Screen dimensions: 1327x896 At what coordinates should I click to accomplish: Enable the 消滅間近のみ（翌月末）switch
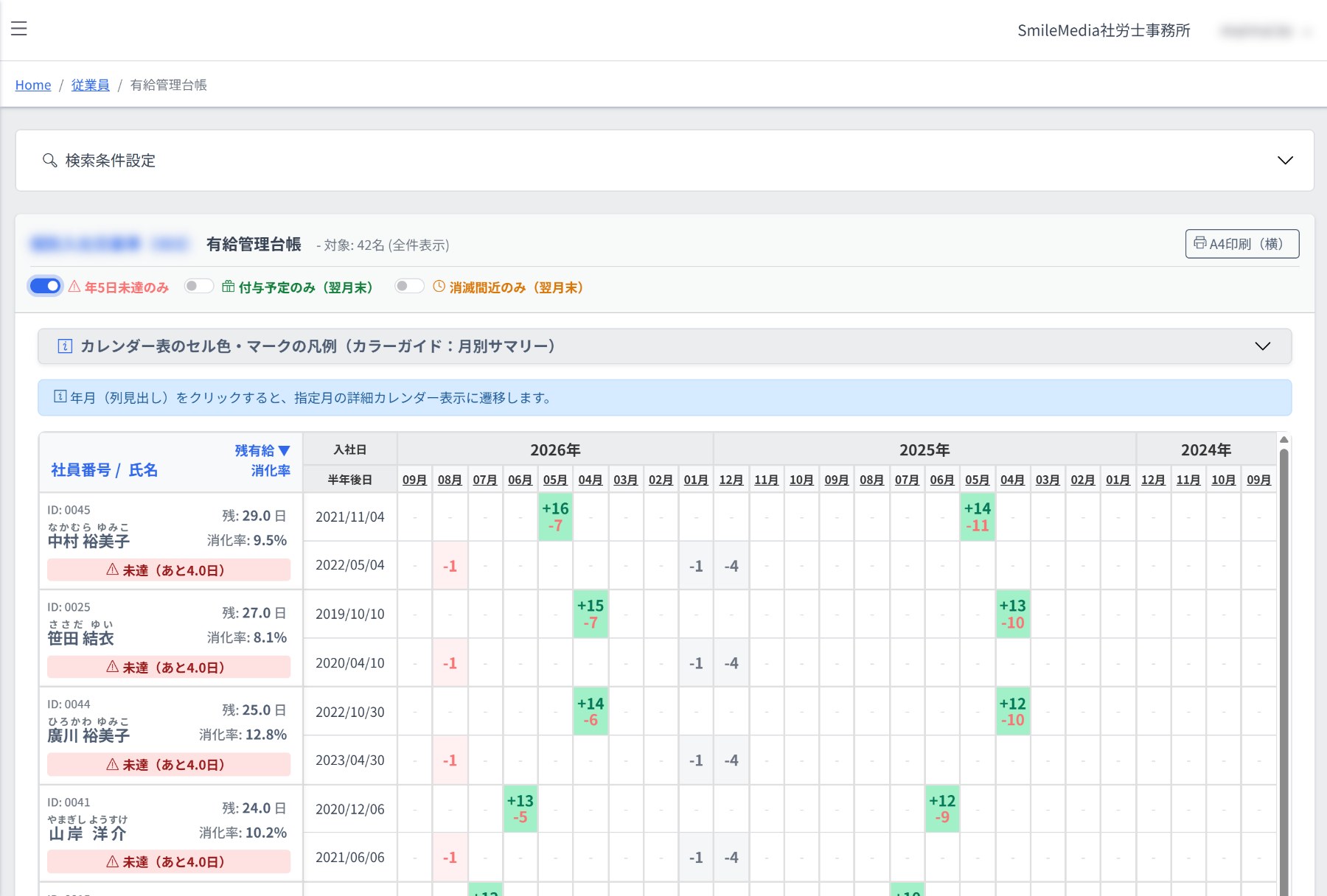410,286
